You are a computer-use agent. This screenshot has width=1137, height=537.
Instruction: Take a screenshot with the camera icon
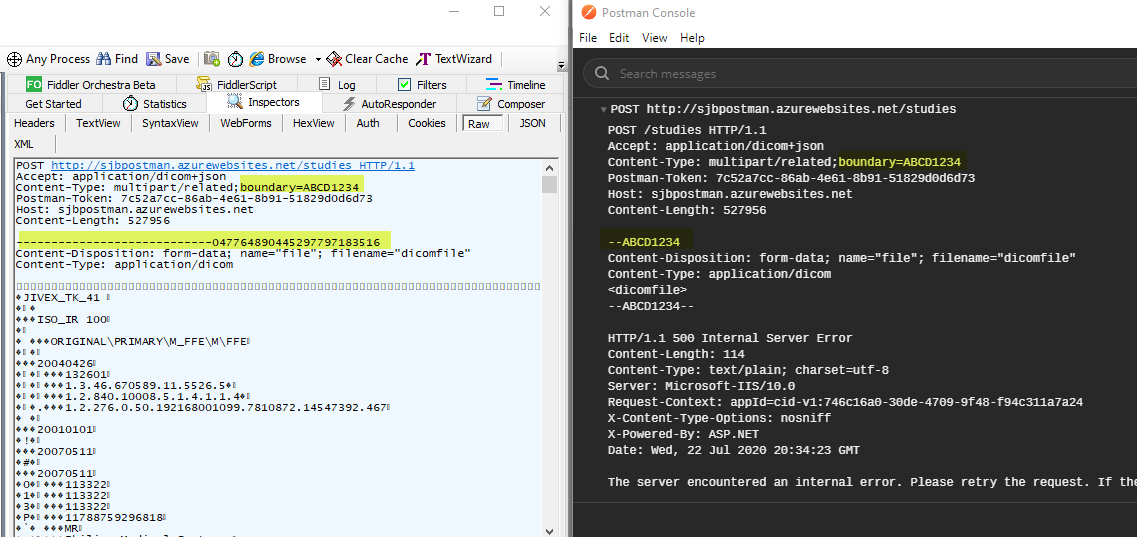pos(212,59)
